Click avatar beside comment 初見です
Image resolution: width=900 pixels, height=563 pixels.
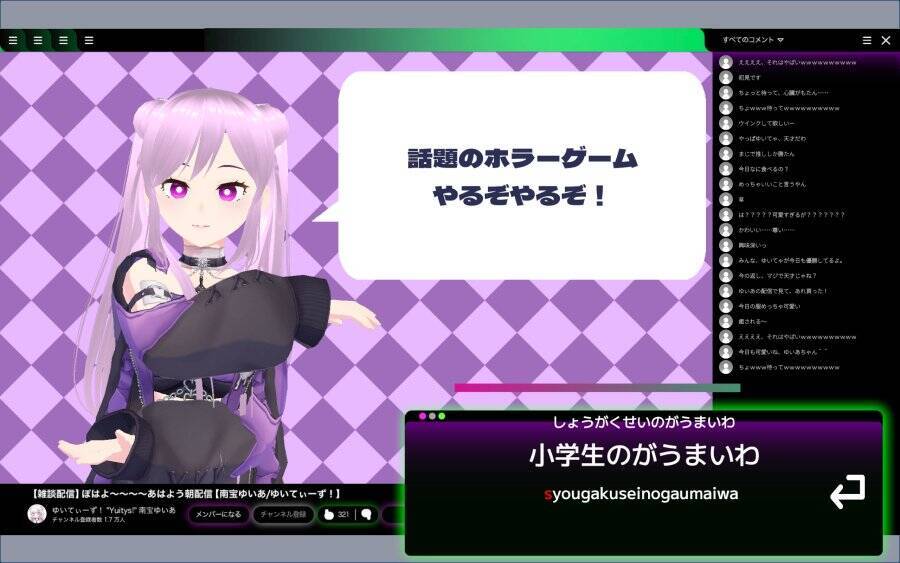click(726, 77)
